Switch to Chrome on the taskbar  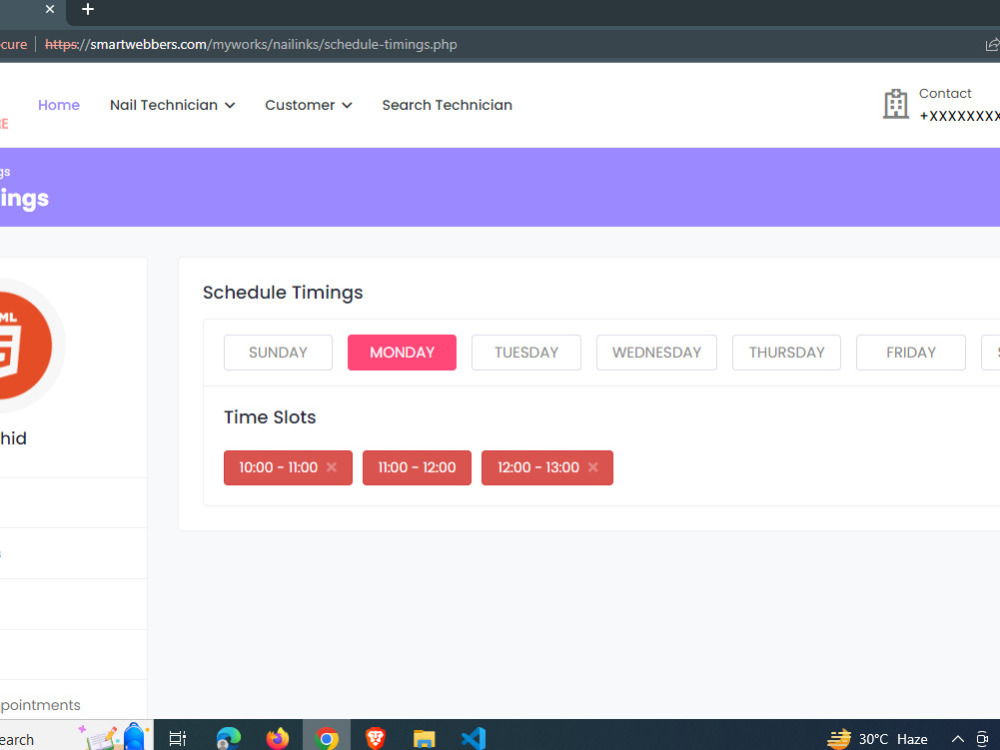(x=327, y=739)
